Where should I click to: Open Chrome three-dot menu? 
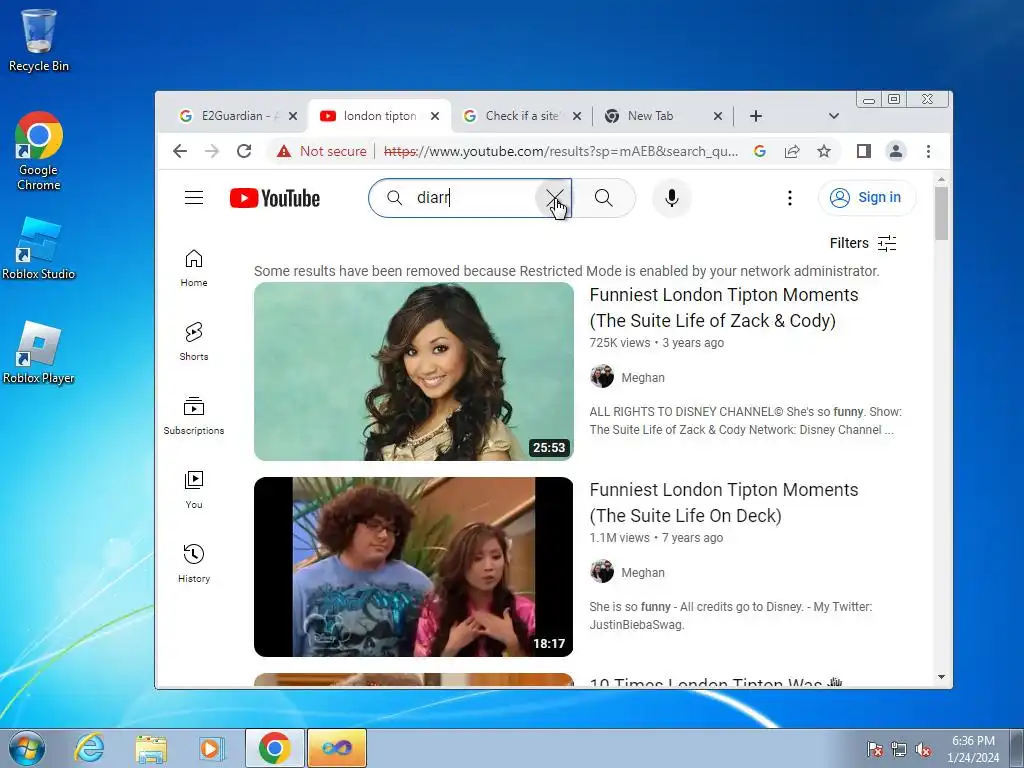click(928, 152)
